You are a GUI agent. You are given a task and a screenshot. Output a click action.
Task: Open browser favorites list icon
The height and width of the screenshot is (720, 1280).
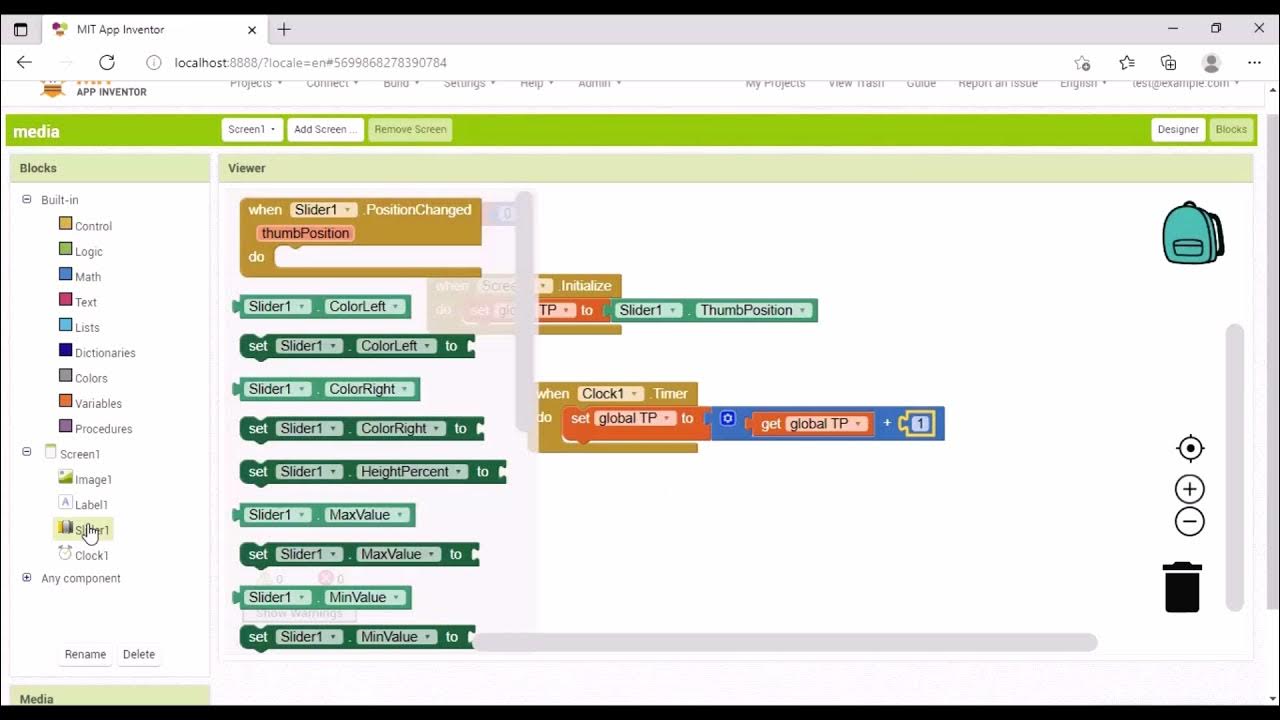tap(1127, 62)
